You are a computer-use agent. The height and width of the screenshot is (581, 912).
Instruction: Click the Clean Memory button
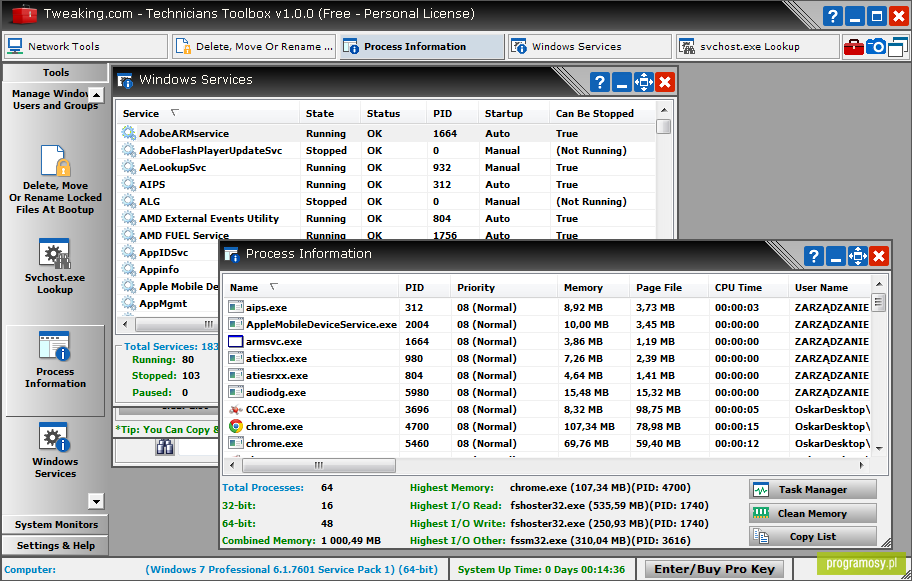(x=813, y=514)
